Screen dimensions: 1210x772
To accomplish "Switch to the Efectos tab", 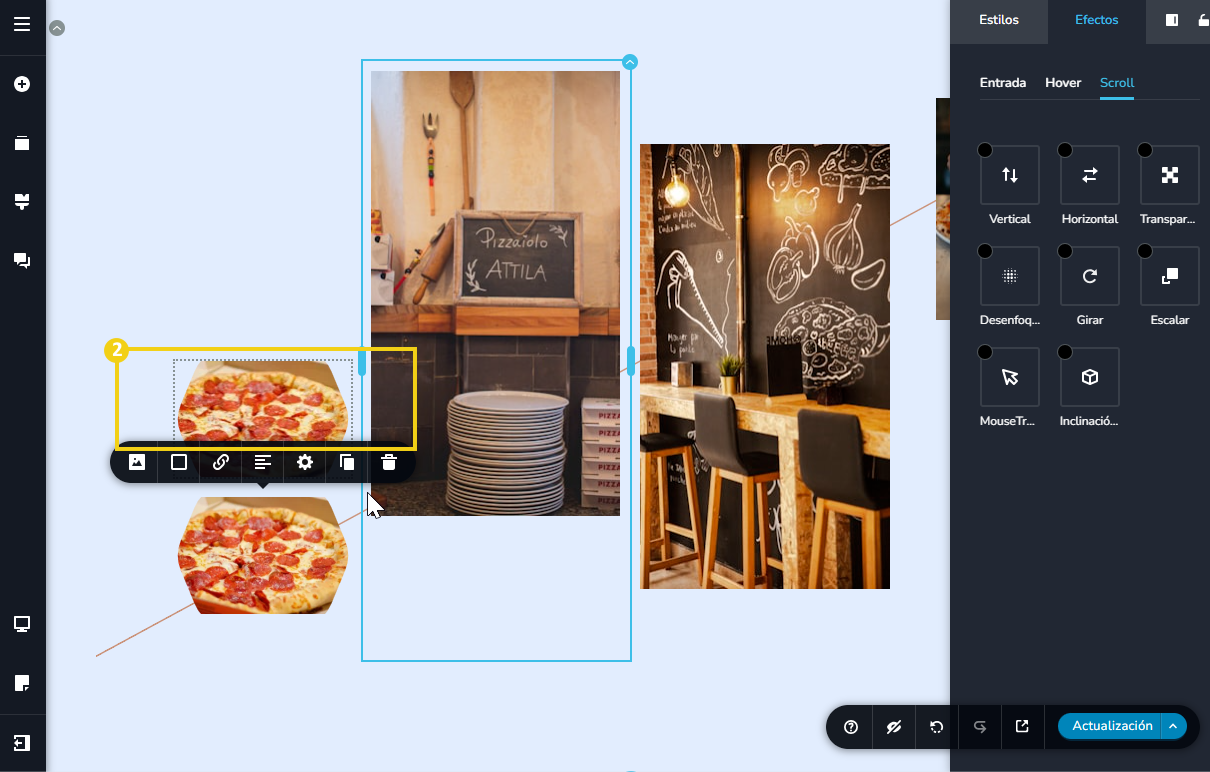I will click(1096, 20).
